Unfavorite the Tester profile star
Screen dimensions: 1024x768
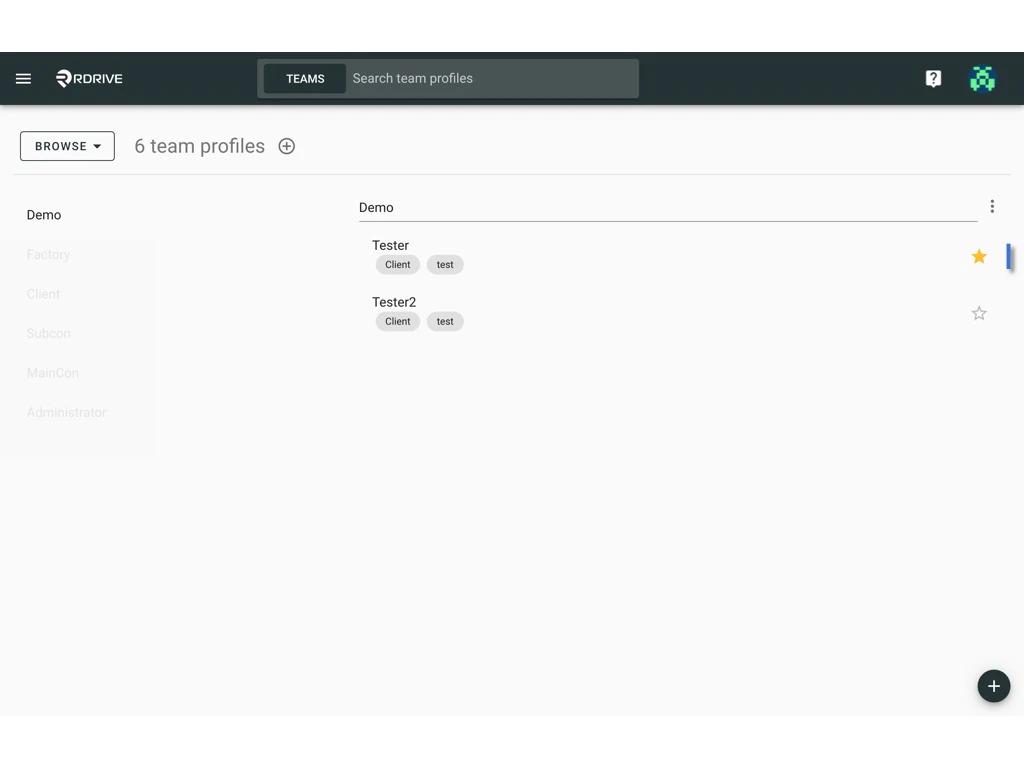pyautogui.click(x=978, y=256)
